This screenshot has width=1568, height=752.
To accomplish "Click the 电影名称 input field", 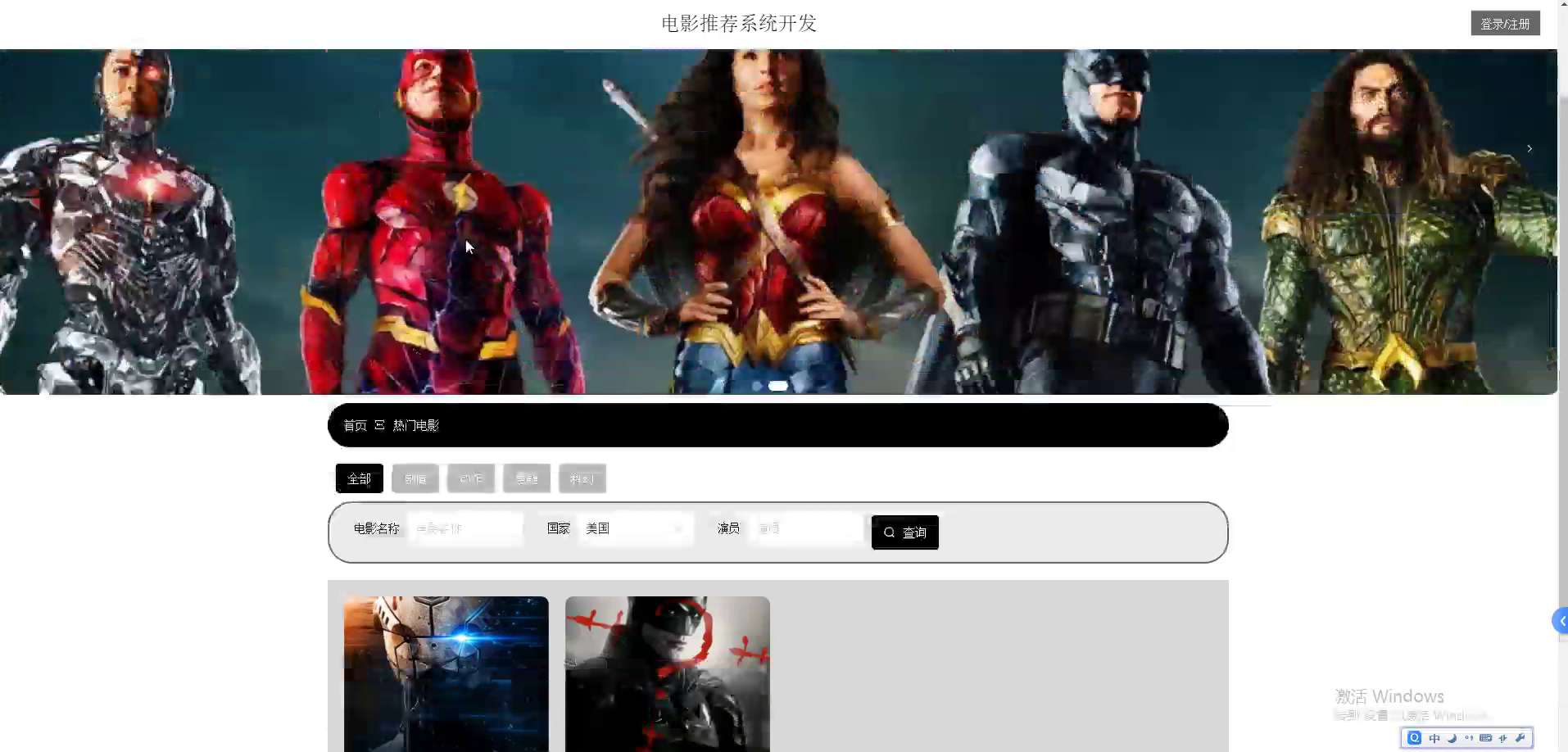I will 465,528.
